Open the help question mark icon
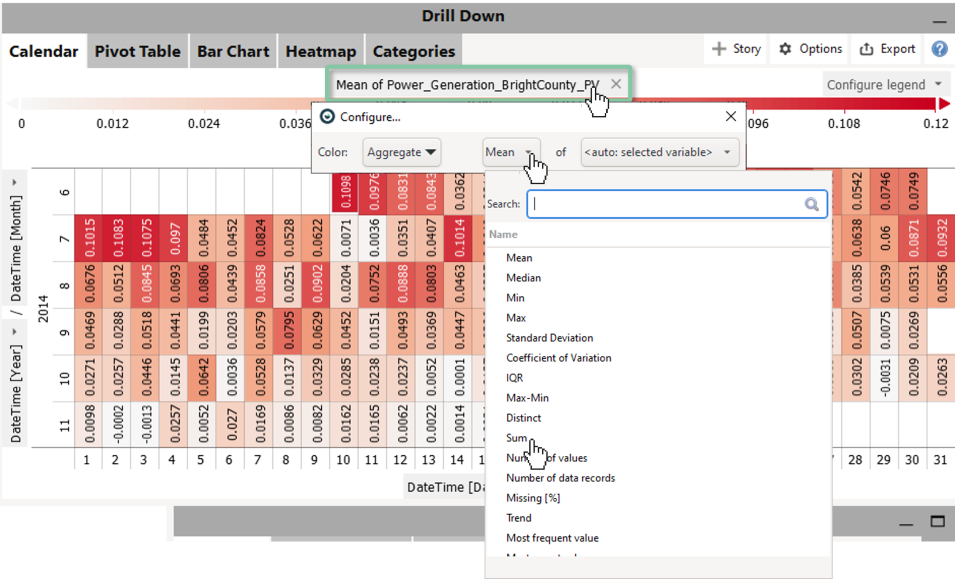 (939, 49)
